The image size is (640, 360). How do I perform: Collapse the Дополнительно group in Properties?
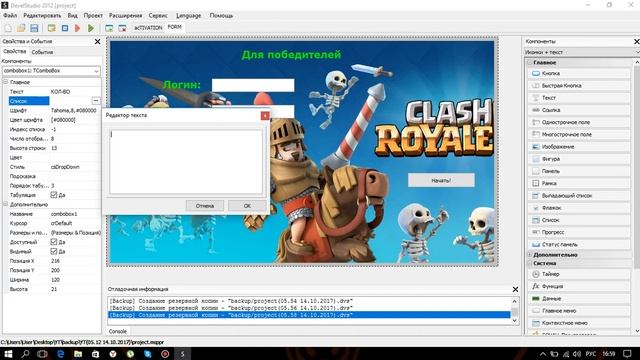coord(6,204)
